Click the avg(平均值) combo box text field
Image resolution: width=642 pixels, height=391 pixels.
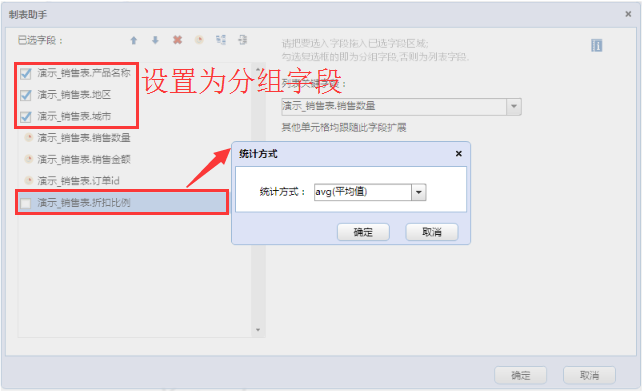363,192
